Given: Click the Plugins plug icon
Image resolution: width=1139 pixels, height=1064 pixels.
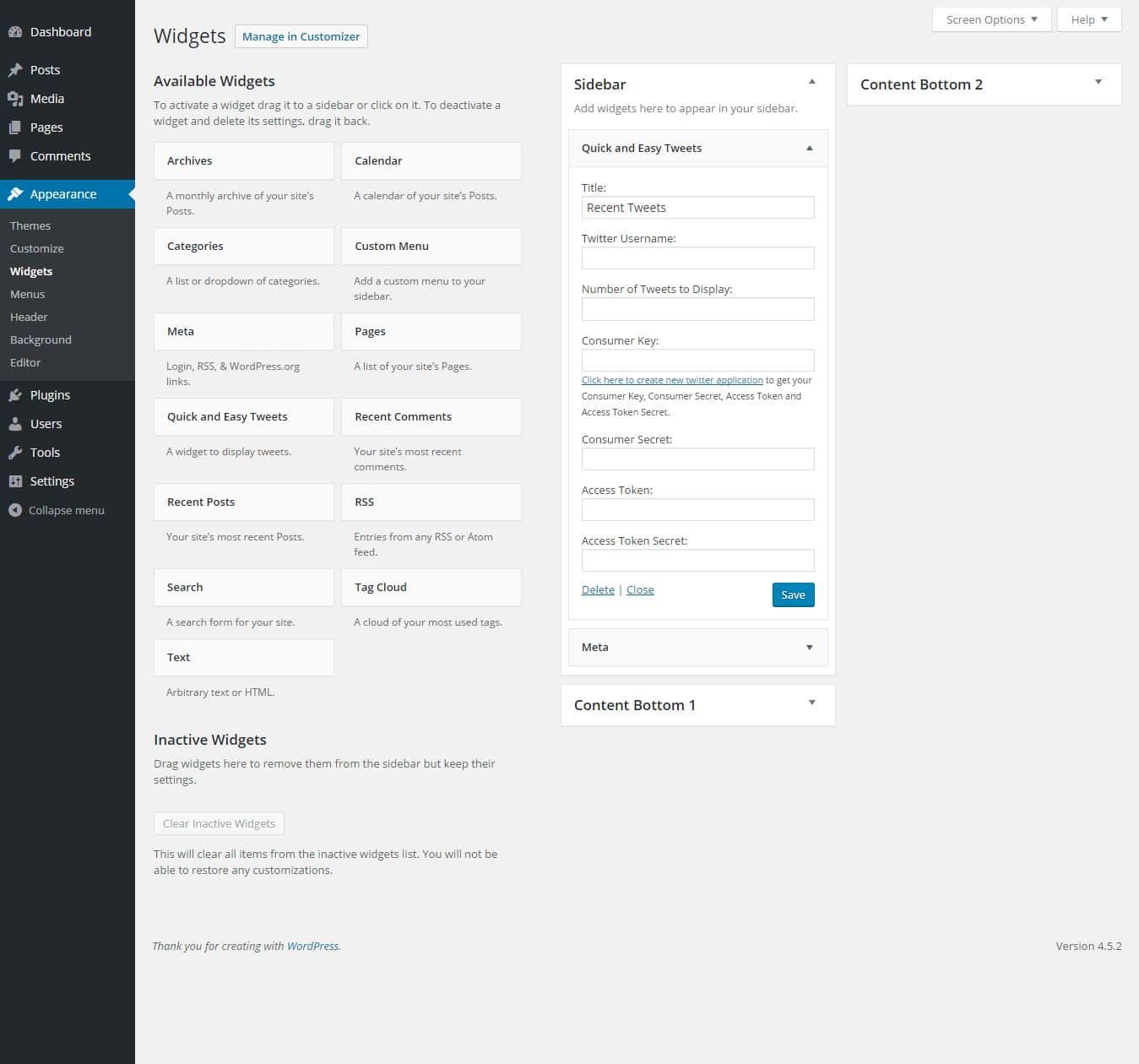Looking at the screenshot, I should [15, 395].
